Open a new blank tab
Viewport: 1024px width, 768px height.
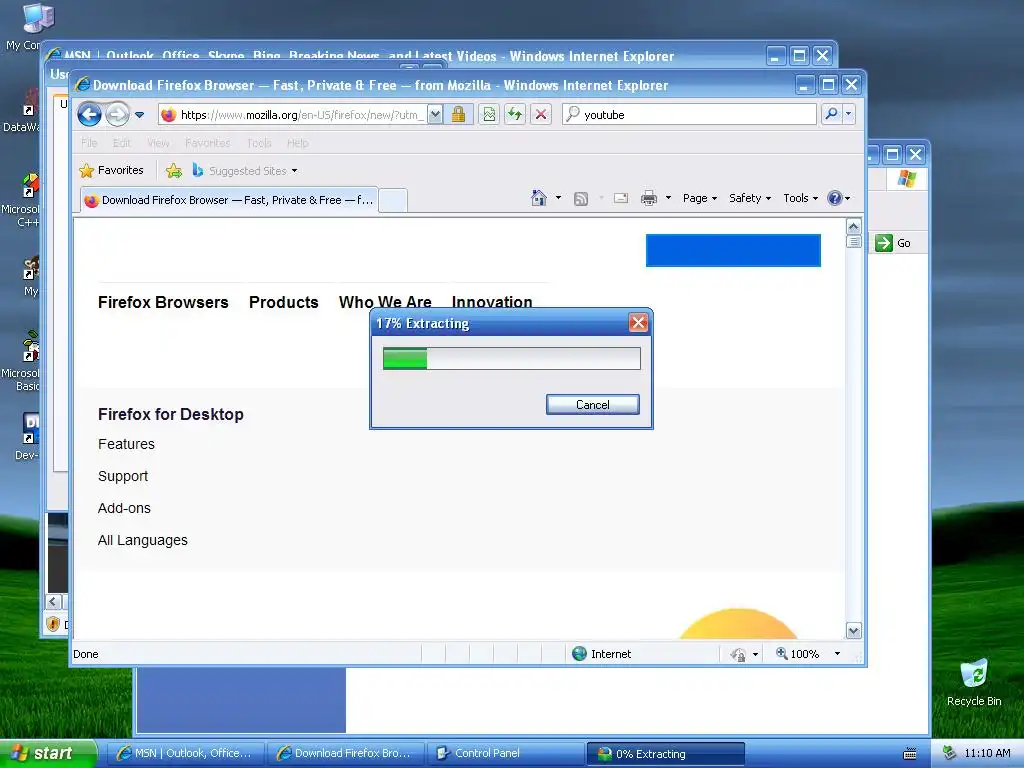click(x=393, y=200)
